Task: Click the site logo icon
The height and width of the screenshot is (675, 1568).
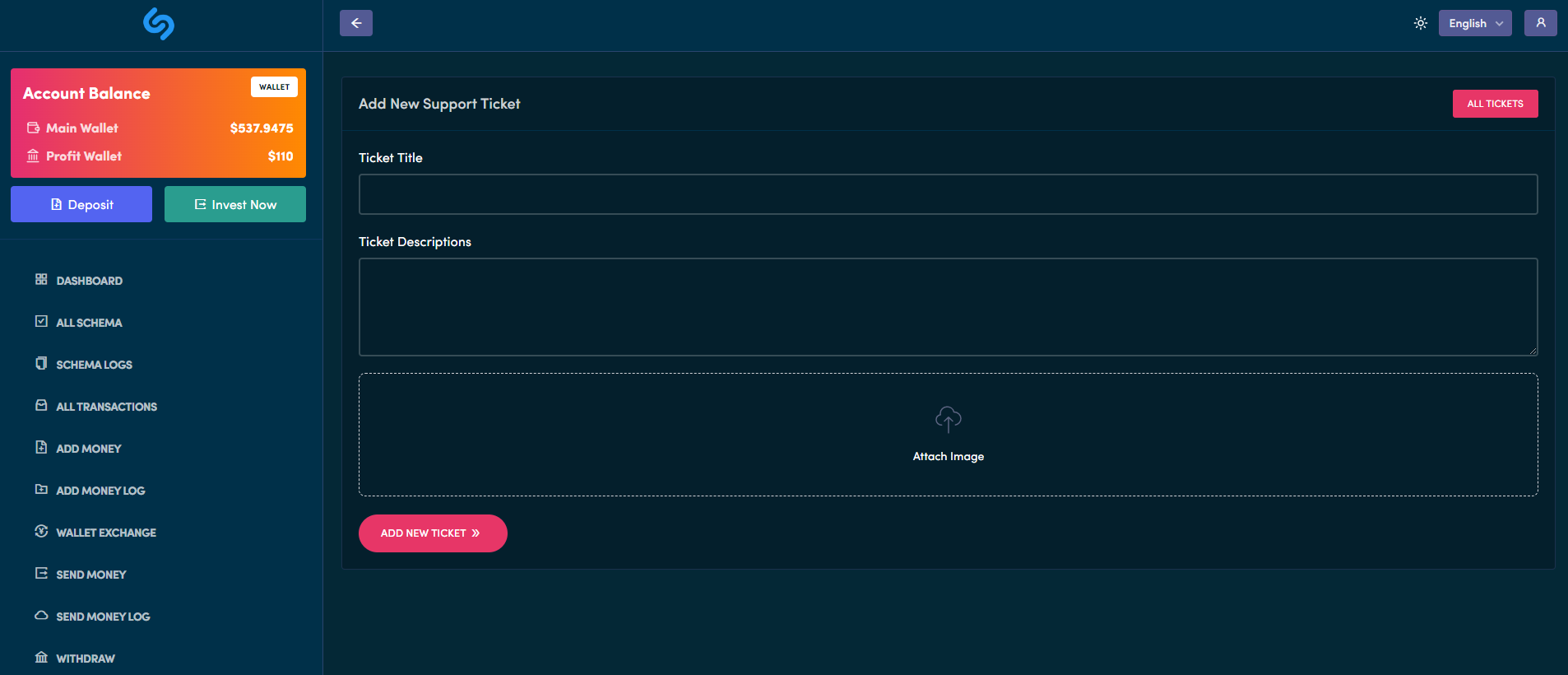Action: point(159,24)
